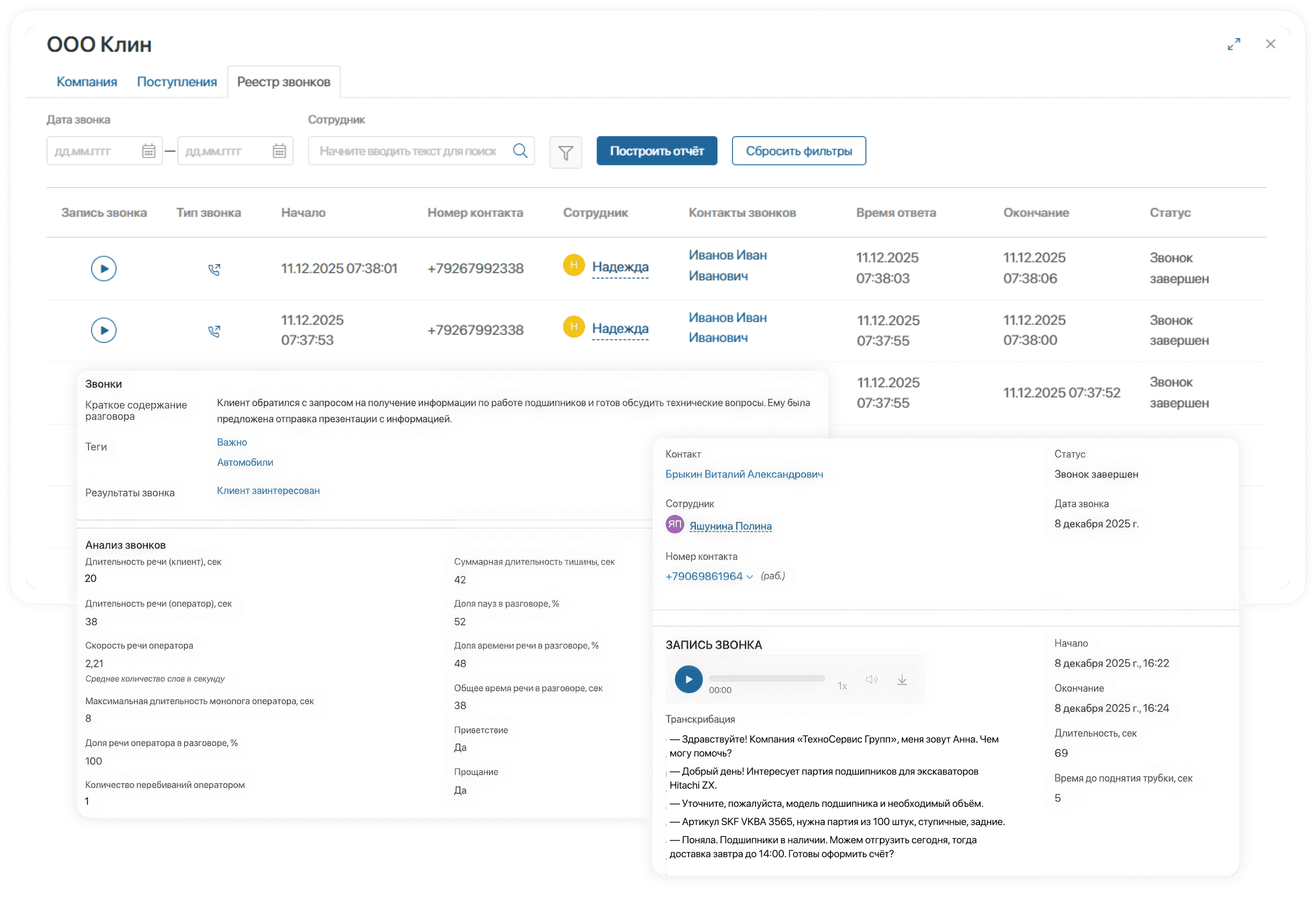
Task: Click the outgoing call icon in the first row
Action: click(216, 270)
